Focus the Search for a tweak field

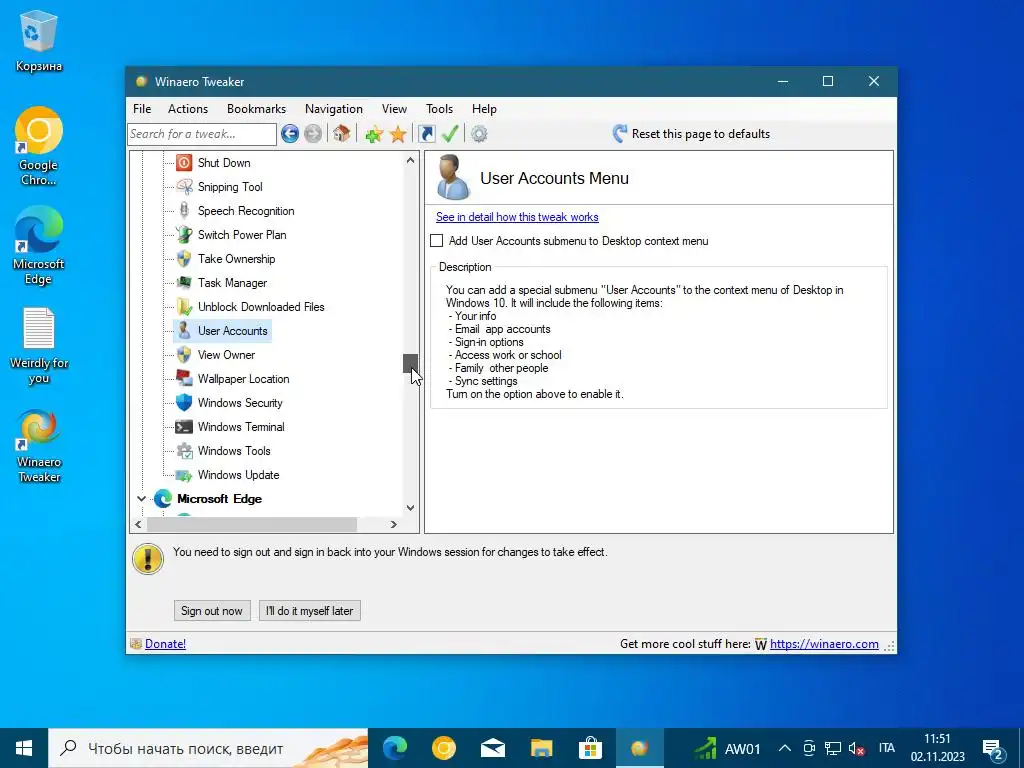(x=202, y=134)
